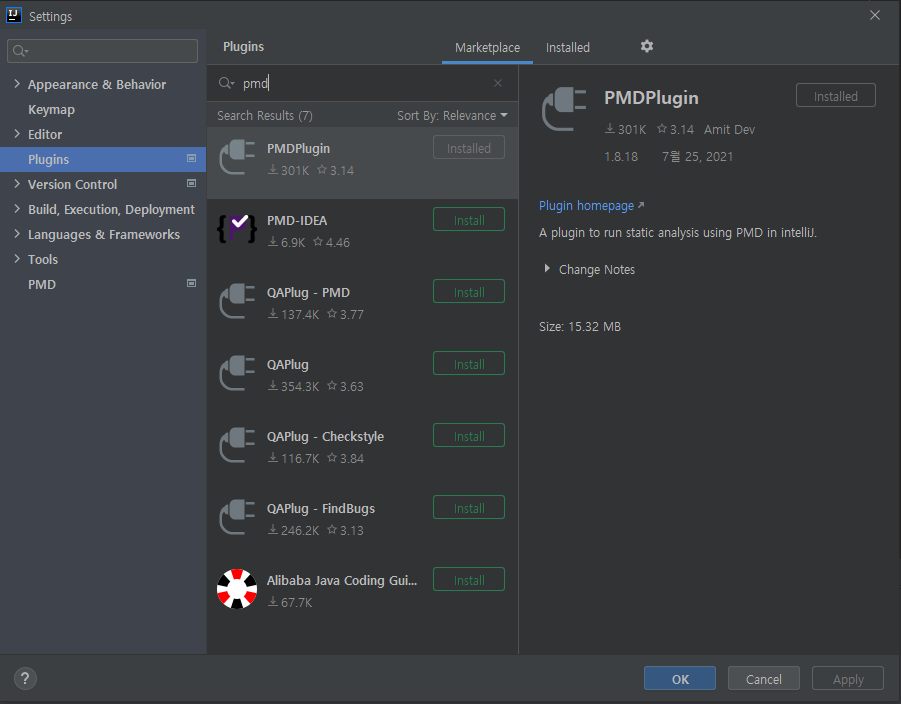
Task: Select PMDPlugin in search results
Action: pos(363,163)
